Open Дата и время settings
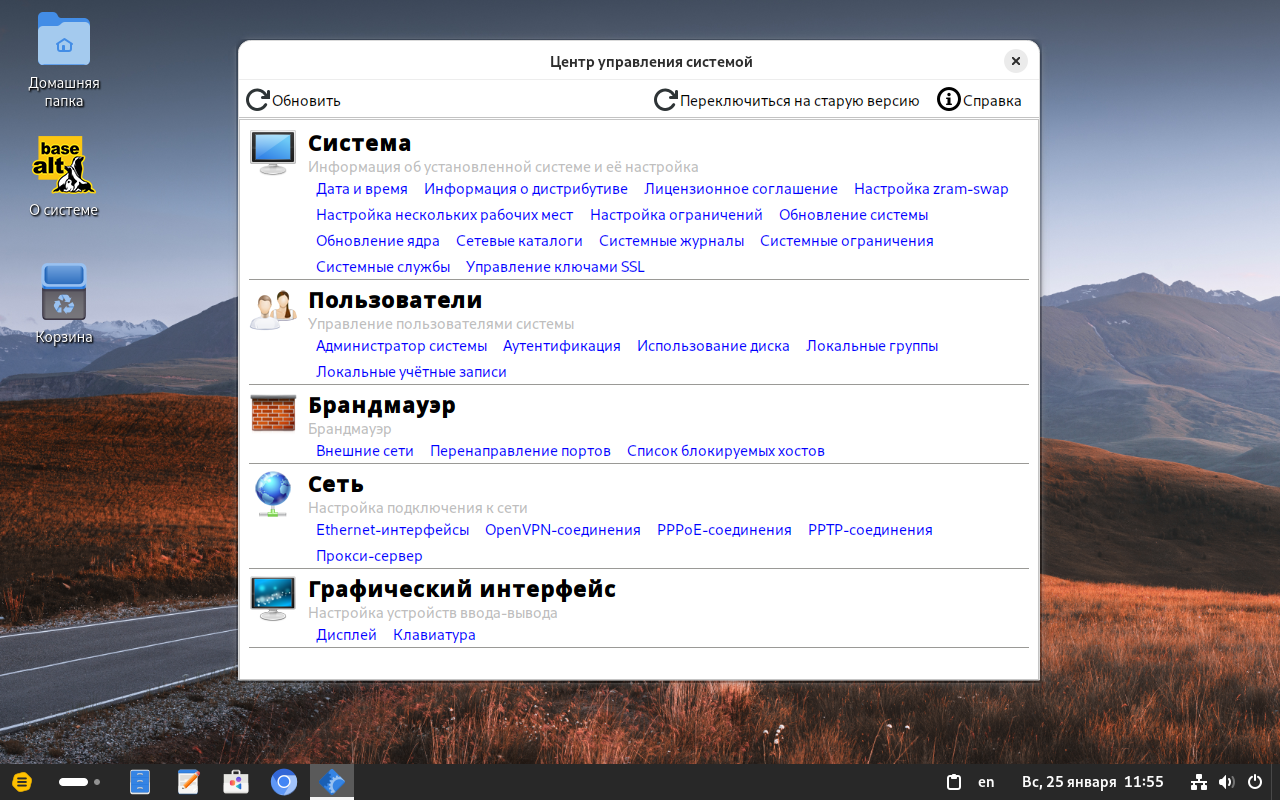This screenshot has width=1280, height=800. [361, 188]
